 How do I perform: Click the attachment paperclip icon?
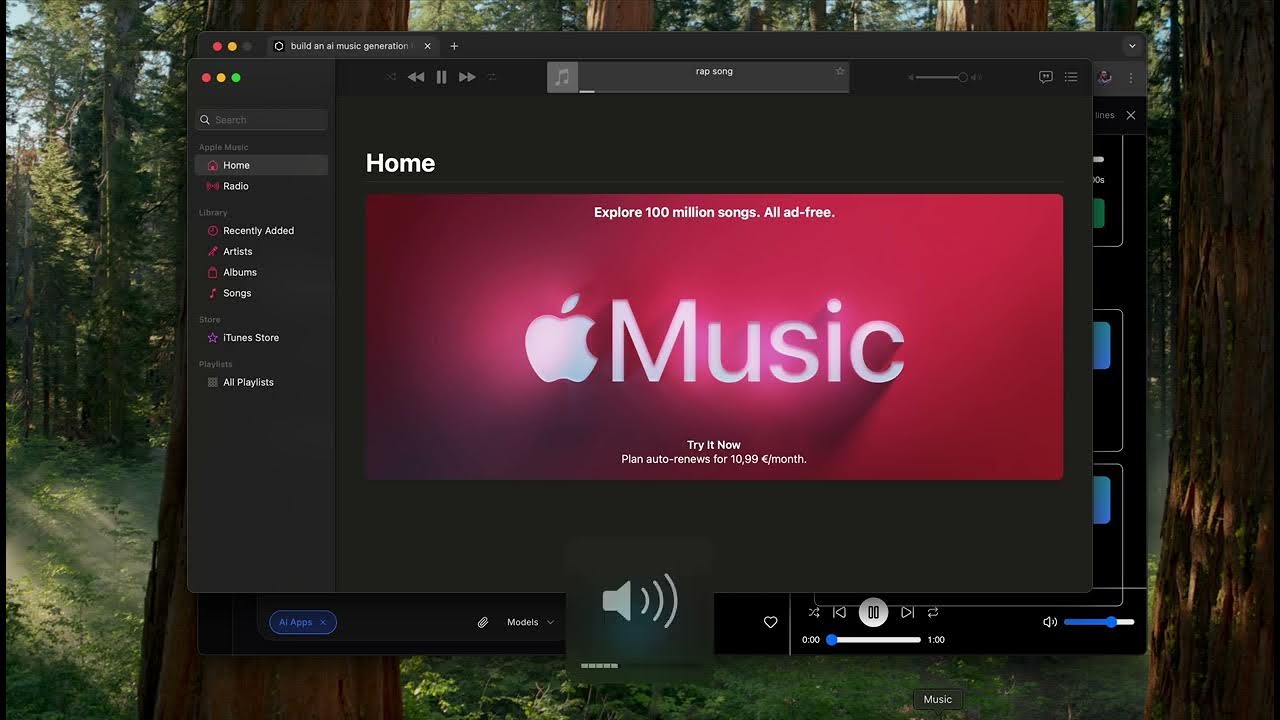coord(483,622)
